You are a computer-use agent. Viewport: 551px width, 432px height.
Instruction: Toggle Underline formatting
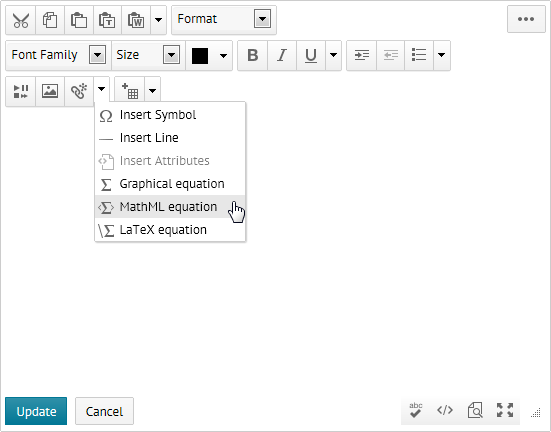[x=311, y=55]
